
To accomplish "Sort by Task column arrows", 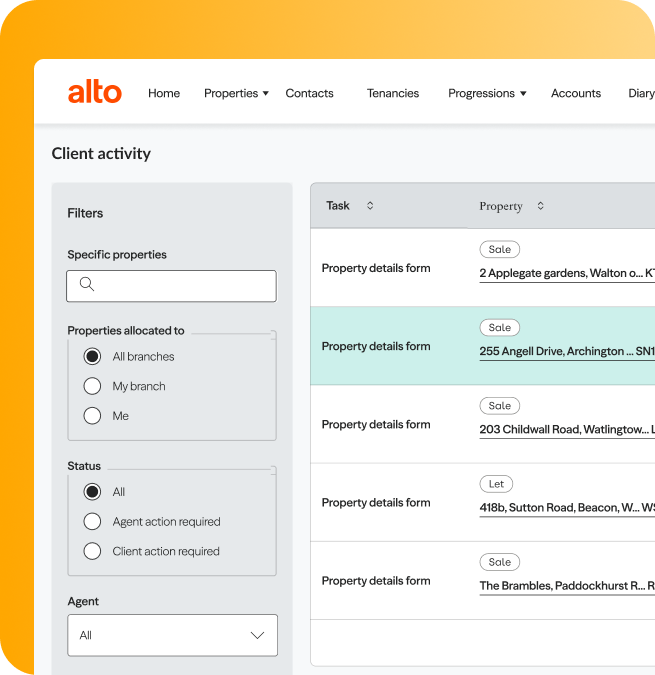I will (x=370, y=206).
